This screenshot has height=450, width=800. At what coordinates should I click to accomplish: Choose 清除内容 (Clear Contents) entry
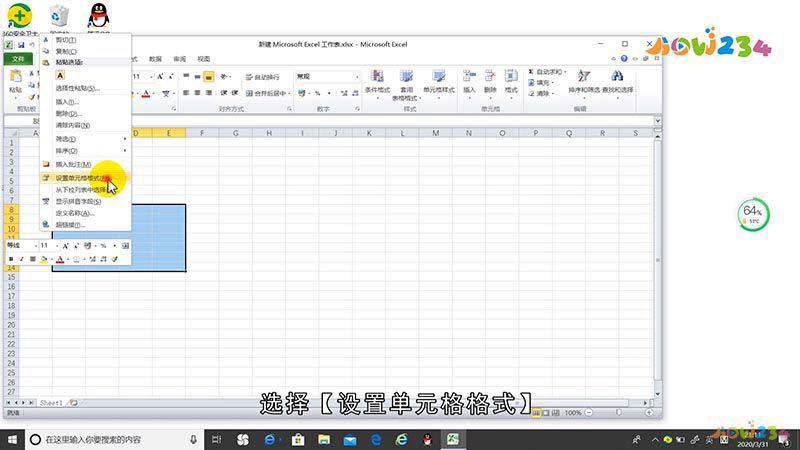pos(72,126)
